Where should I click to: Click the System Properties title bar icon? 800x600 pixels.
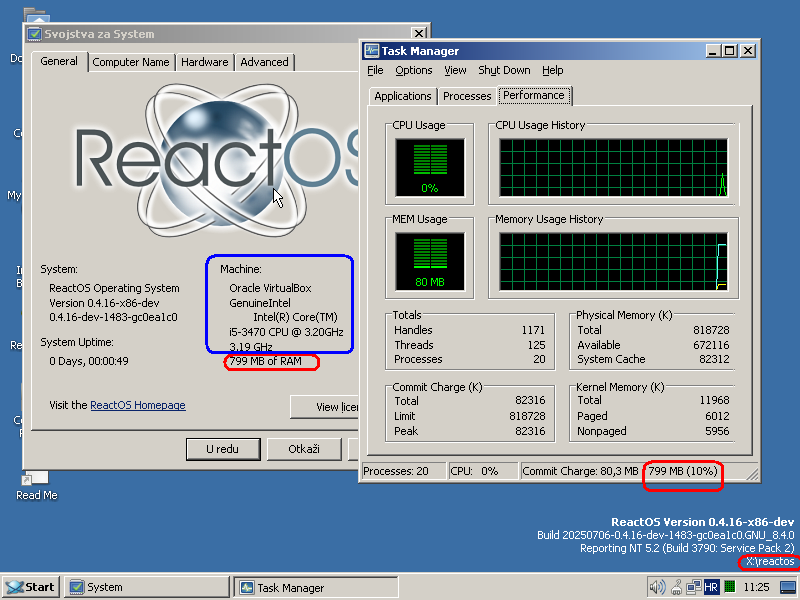pyautogui.click(x=34, y=34)
